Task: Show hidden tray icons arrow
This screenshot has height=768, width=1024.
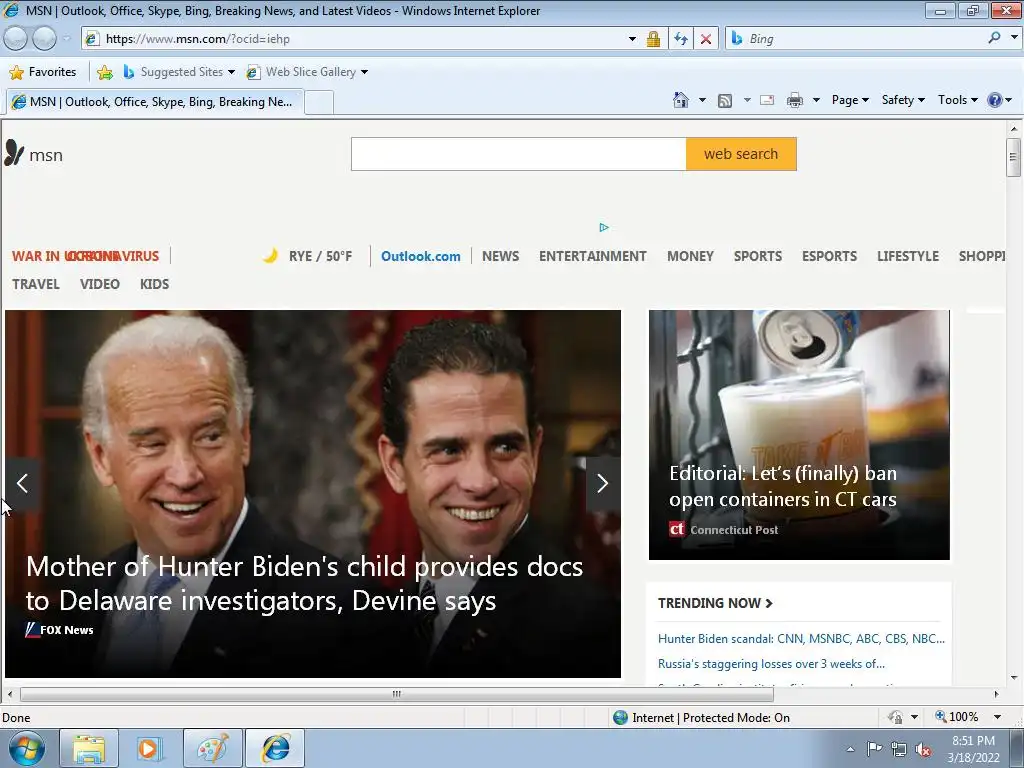Action: tap(850, 749)
